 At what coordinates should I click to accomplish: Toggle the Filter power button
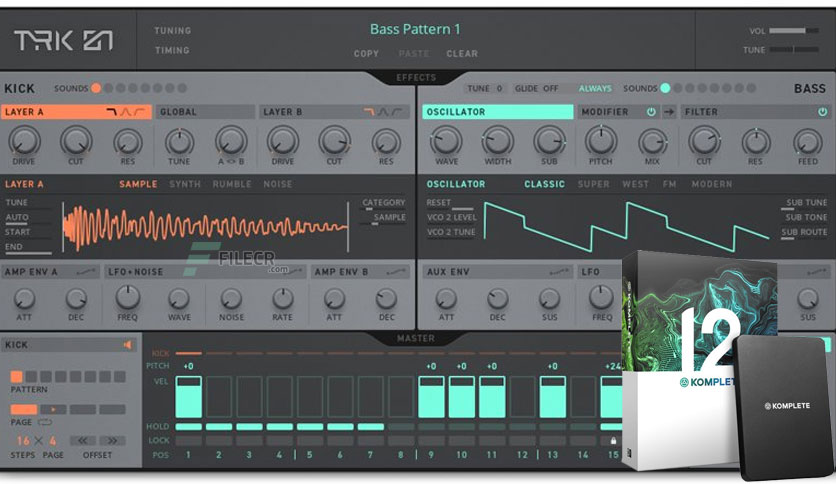click(823, 112)
